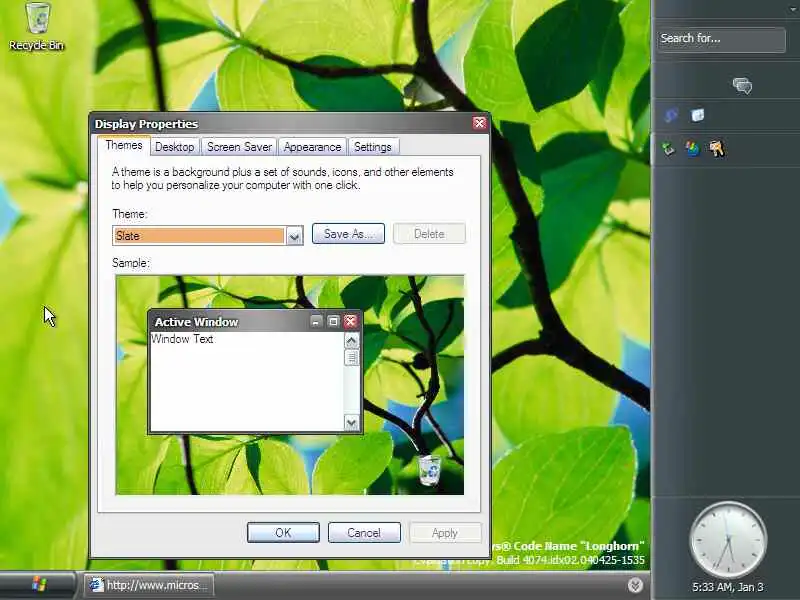
Task: Click the sample window scroll up arrow
Action: pyautogui.click(x=352, y=340)
